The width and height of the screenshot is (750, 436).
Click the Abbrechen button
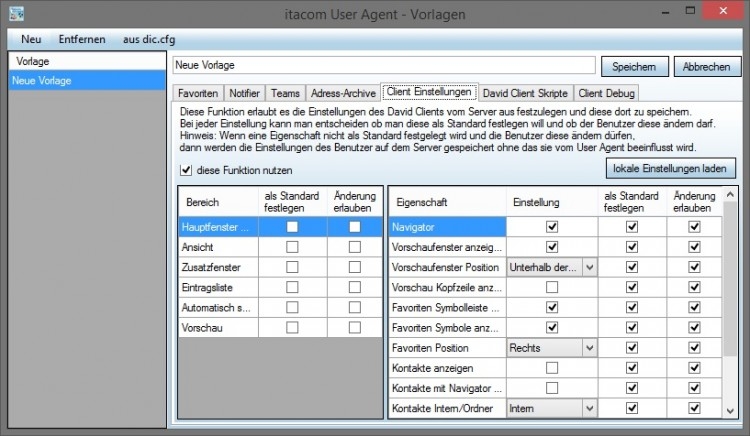pos(706,66)
